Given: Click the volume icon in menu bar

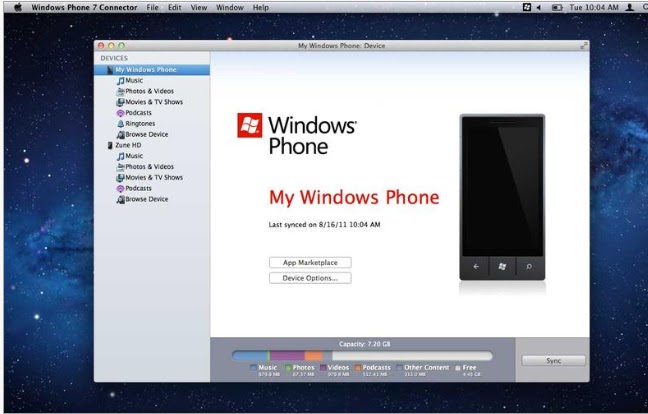Looking at the screenshot, I should pos(539,7).
